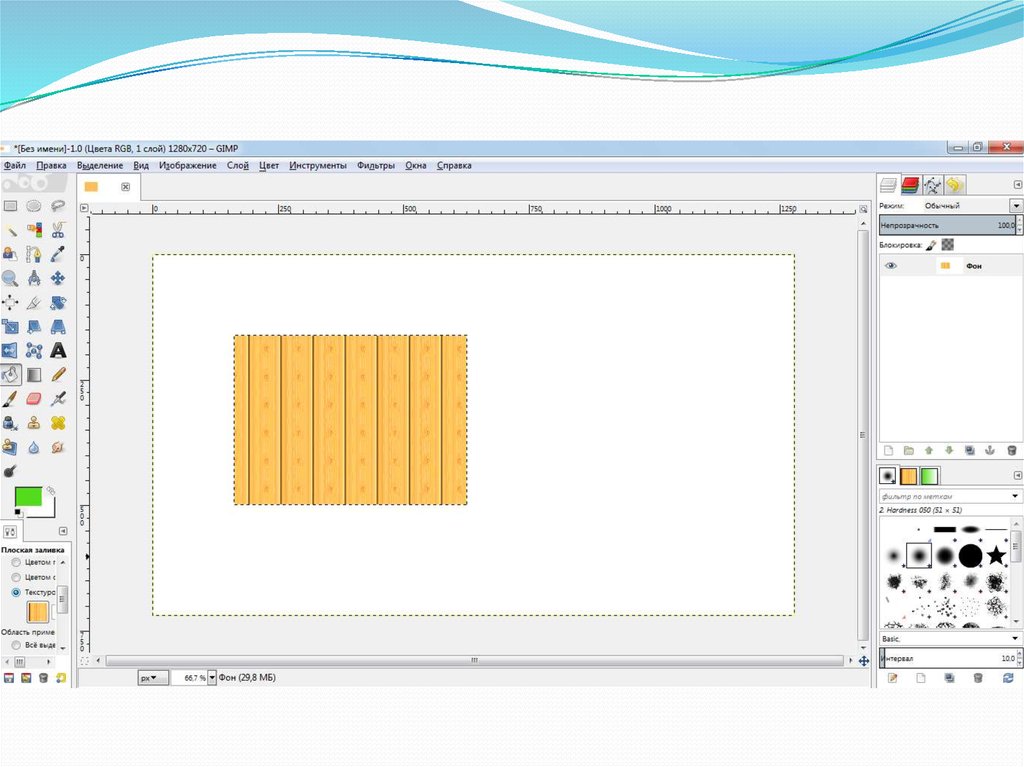Hide the Фон layer via eye icon
1024x767 pixels.
point(890,266)
